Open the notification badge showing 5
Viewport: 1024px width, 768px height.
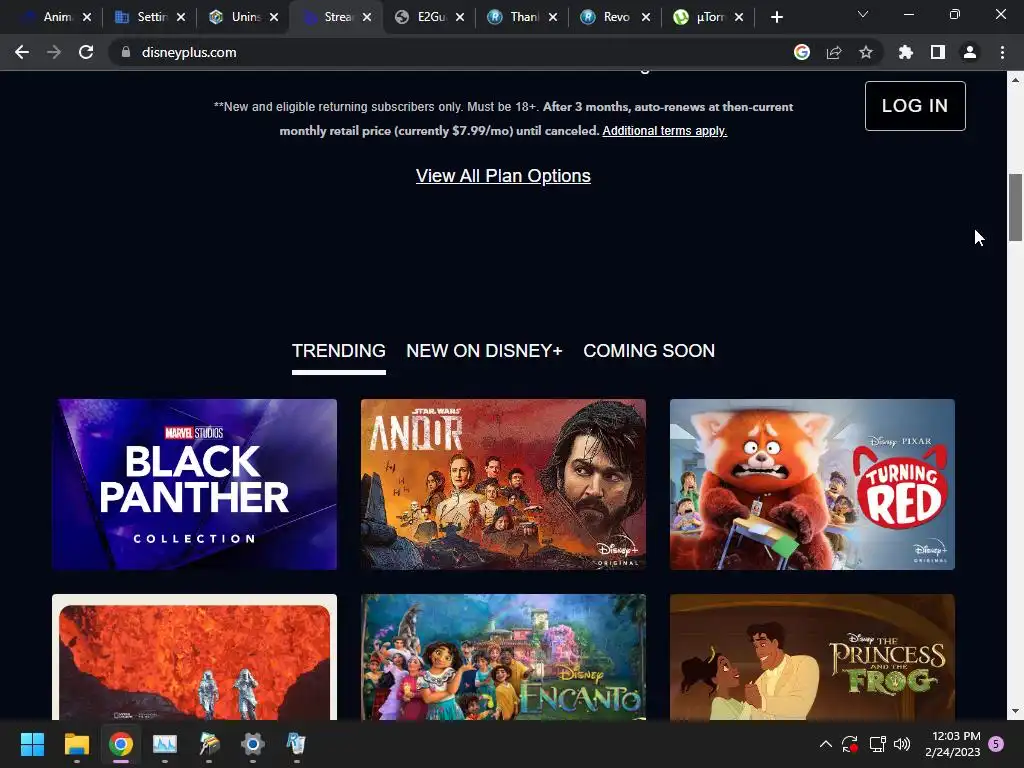(x=996, y=744)
